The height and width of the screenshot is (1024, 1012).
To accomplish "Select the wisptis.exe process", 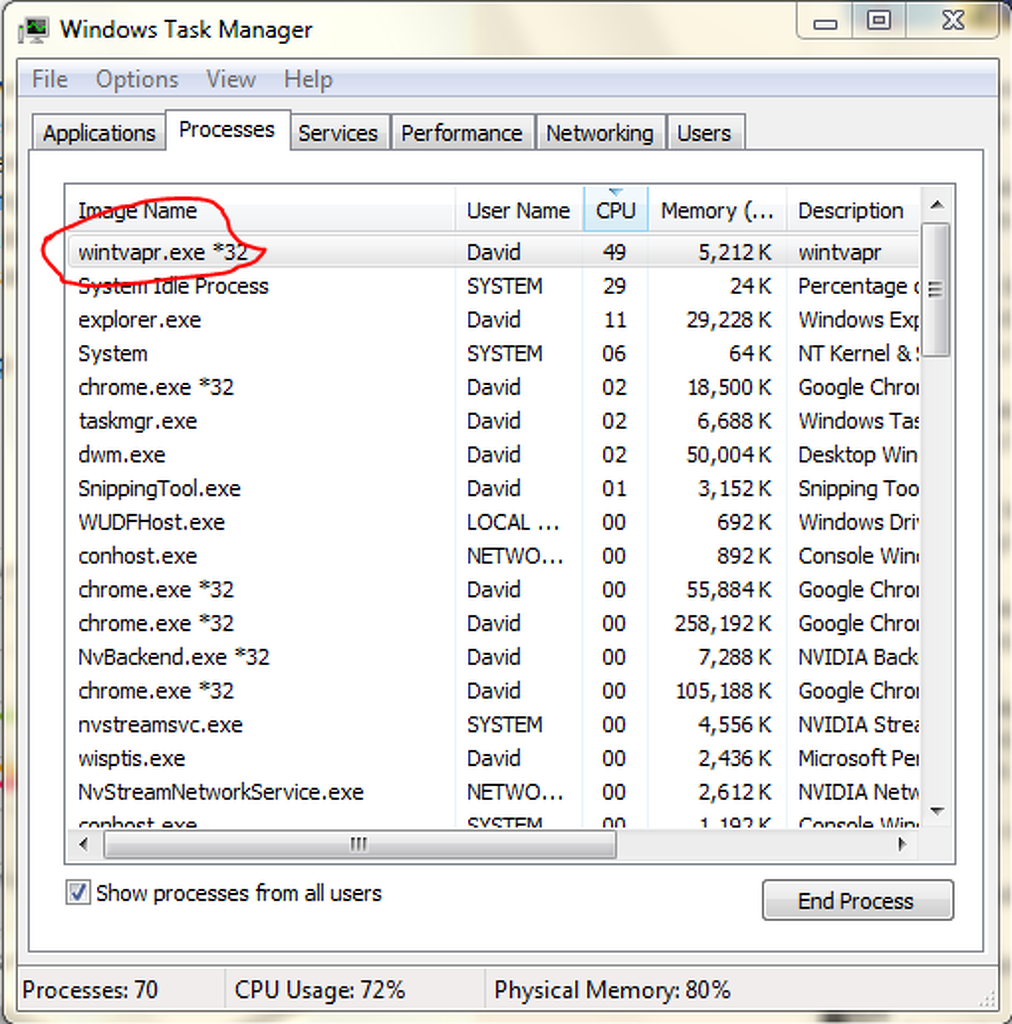I will coord(493,759).
